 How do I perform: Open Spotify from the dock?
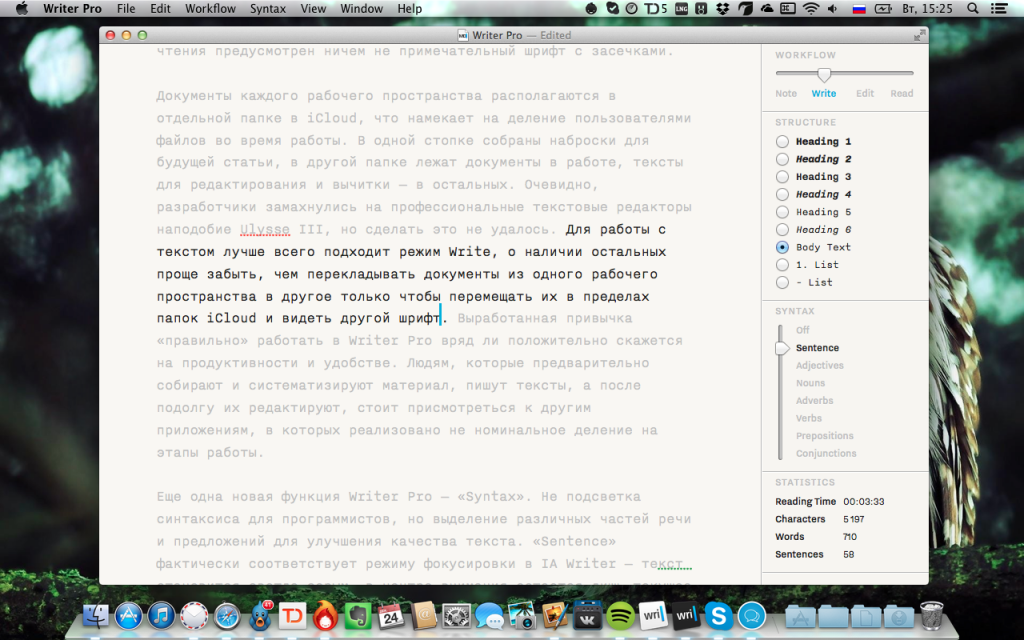(x=619, y=615)
